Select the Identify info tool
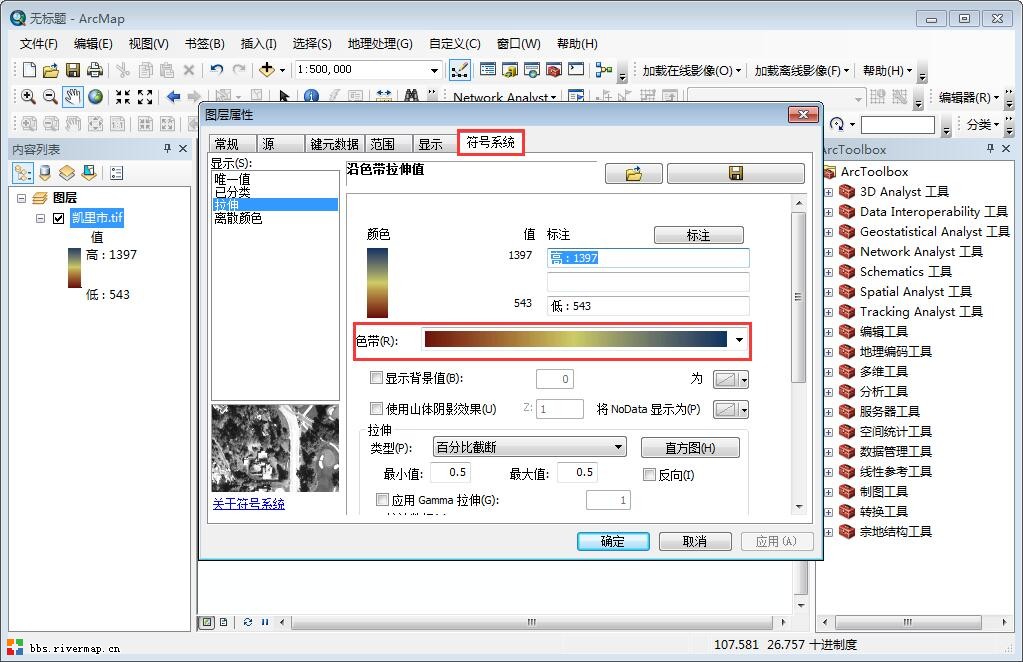This screenshot has height=662, width=1023. (311, 97)
